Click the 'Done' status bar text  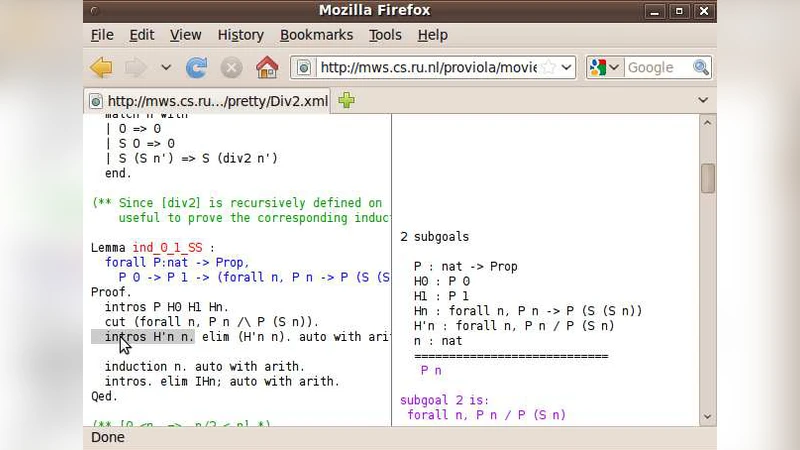coord(108,437)
